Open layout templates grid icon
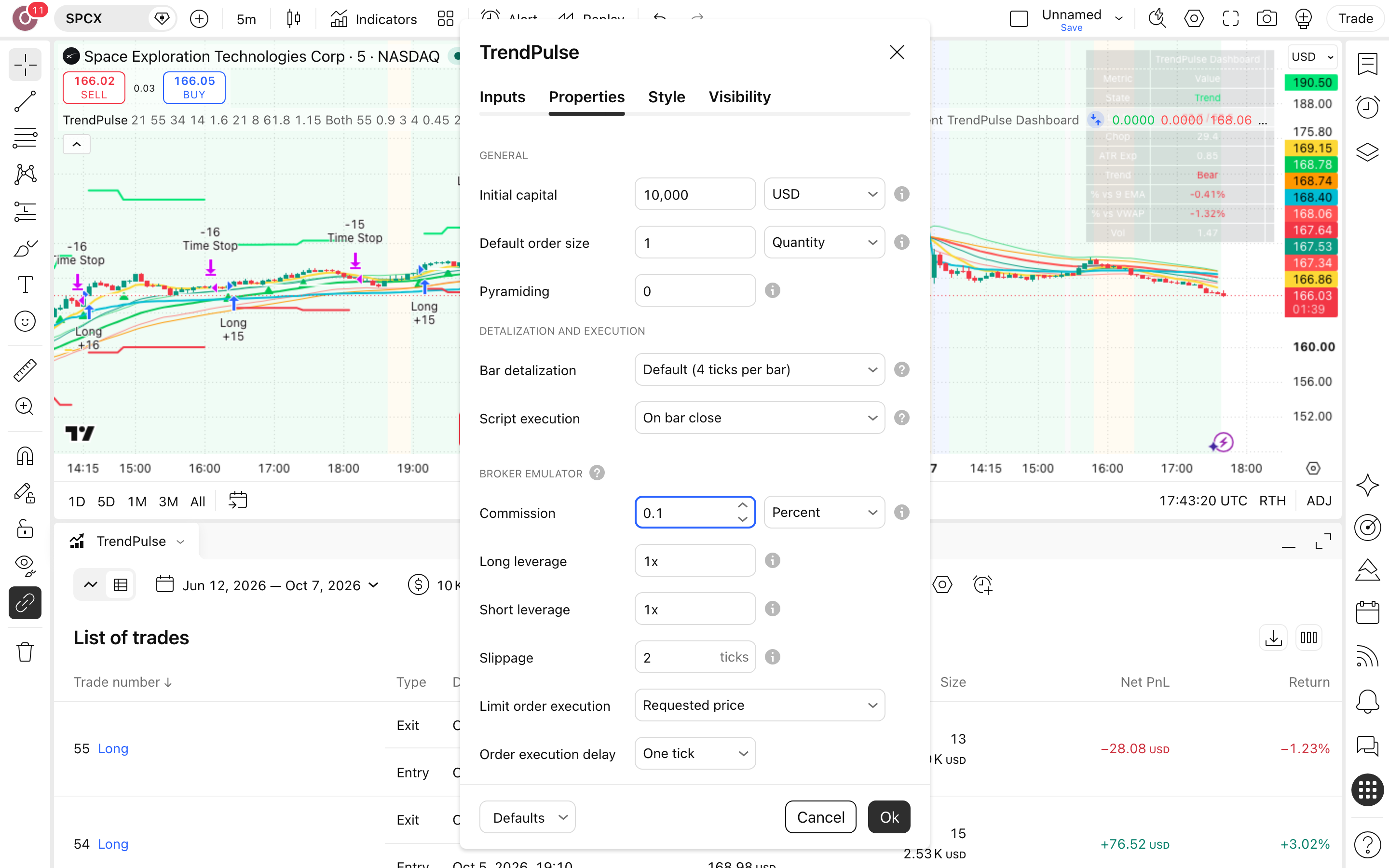Image resolution: width=1389 pixels, height=868 pixels. 446,19
